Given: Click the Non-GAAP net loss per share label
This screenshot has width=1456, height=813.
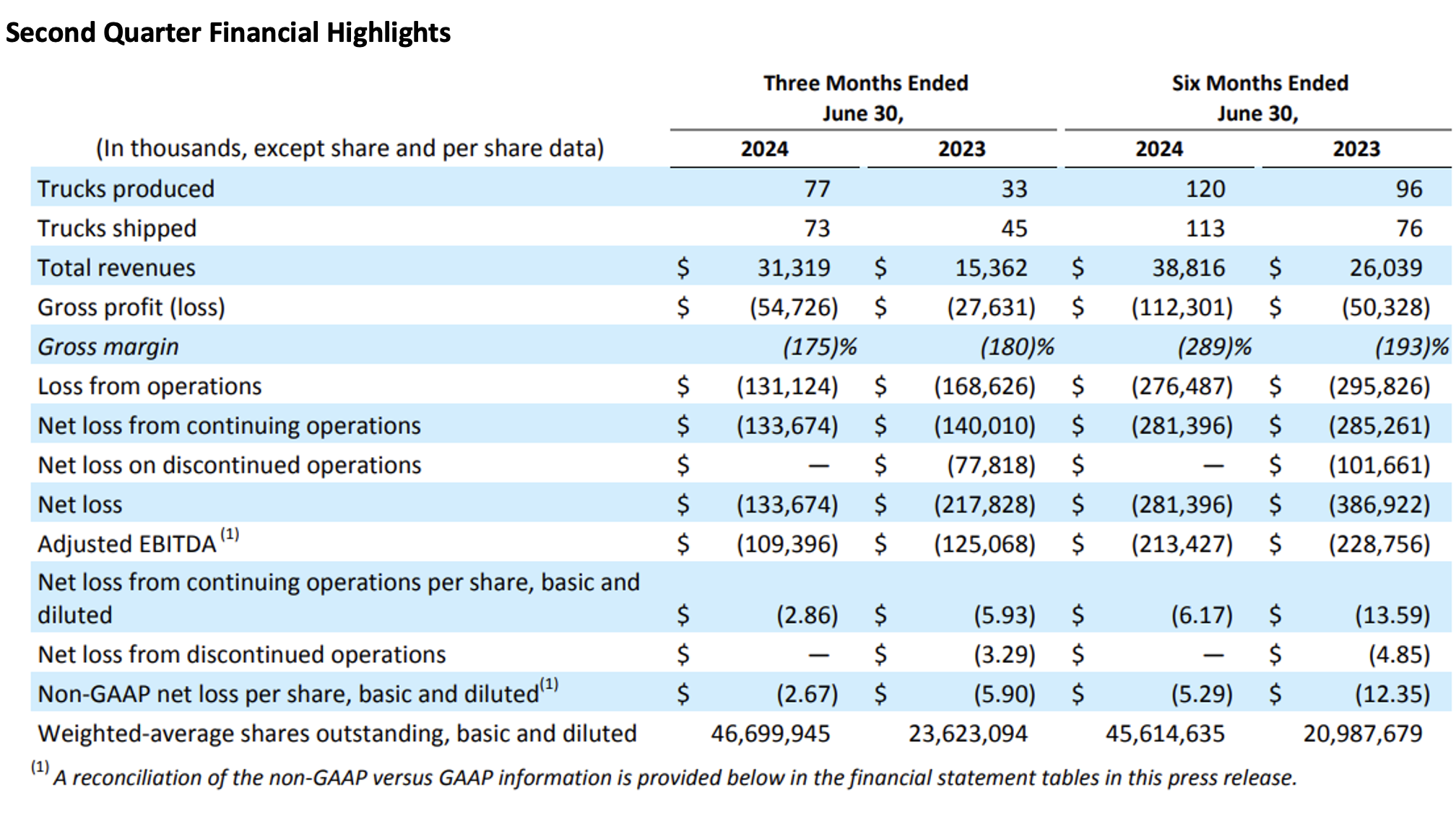Looking at the screenshot, I should click(x=298, y=692).
